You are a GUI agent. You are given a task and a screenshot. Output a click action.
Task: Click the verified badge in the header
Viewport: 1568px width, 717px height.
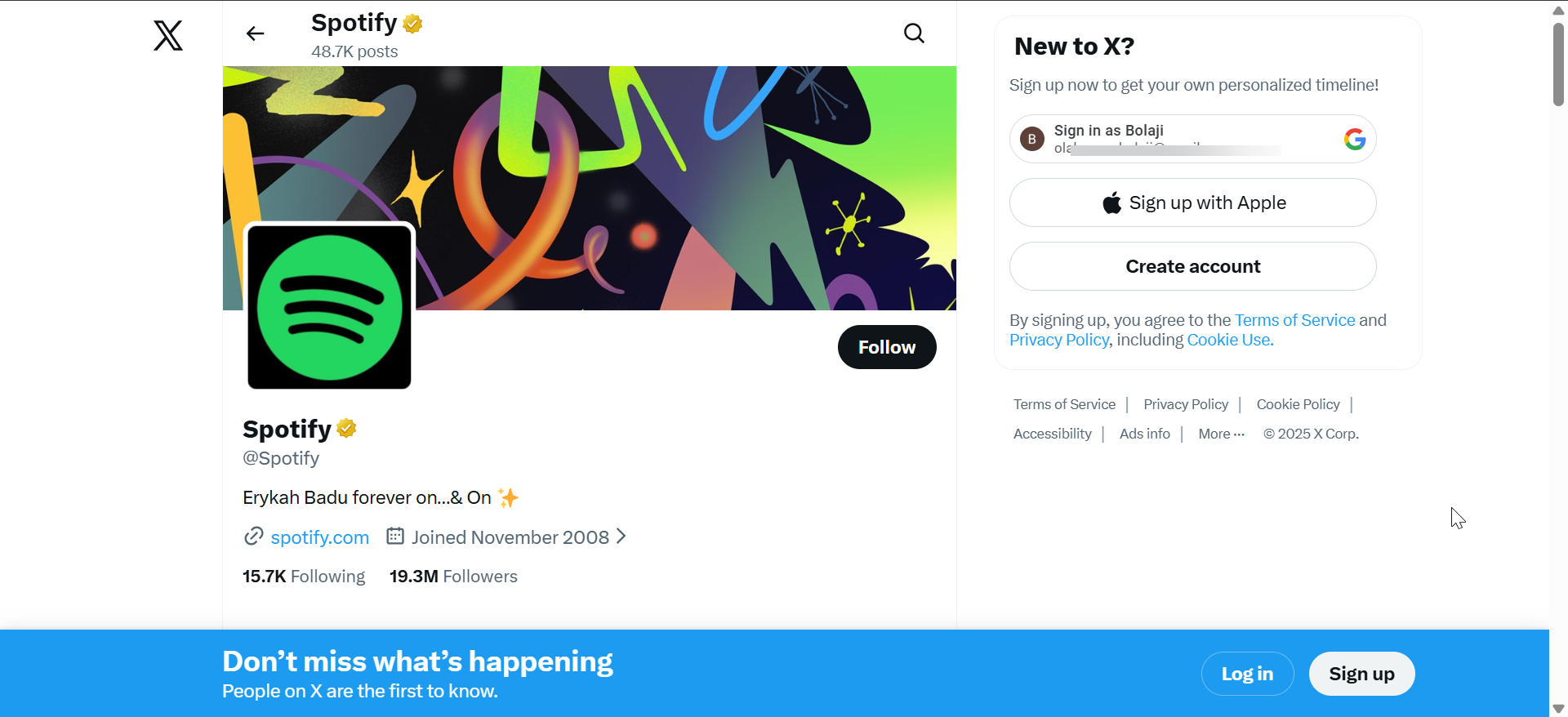[x=413, y=24]
